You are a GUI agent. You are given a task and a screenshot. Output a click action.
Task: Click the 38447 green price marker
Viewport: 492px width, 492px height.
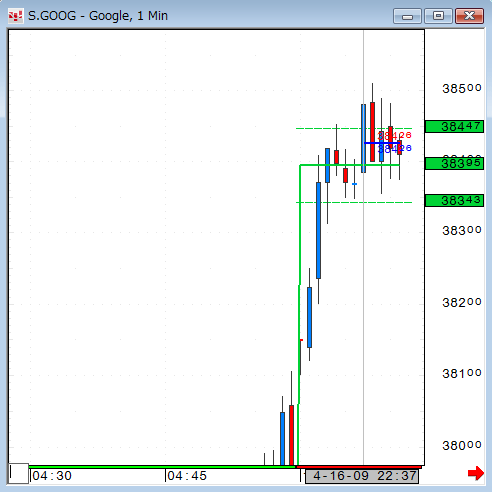click(454, 127)
